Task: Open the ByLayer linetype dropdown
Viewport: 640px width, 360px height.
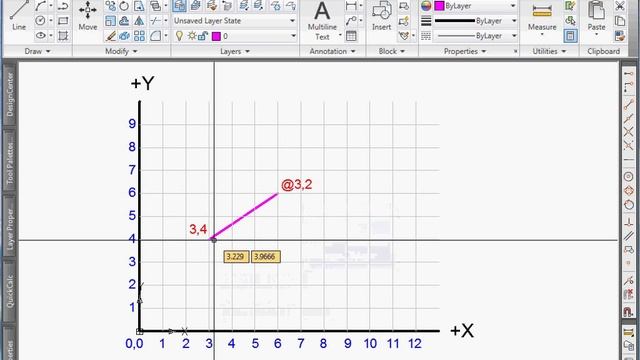Action: point(513,36)
